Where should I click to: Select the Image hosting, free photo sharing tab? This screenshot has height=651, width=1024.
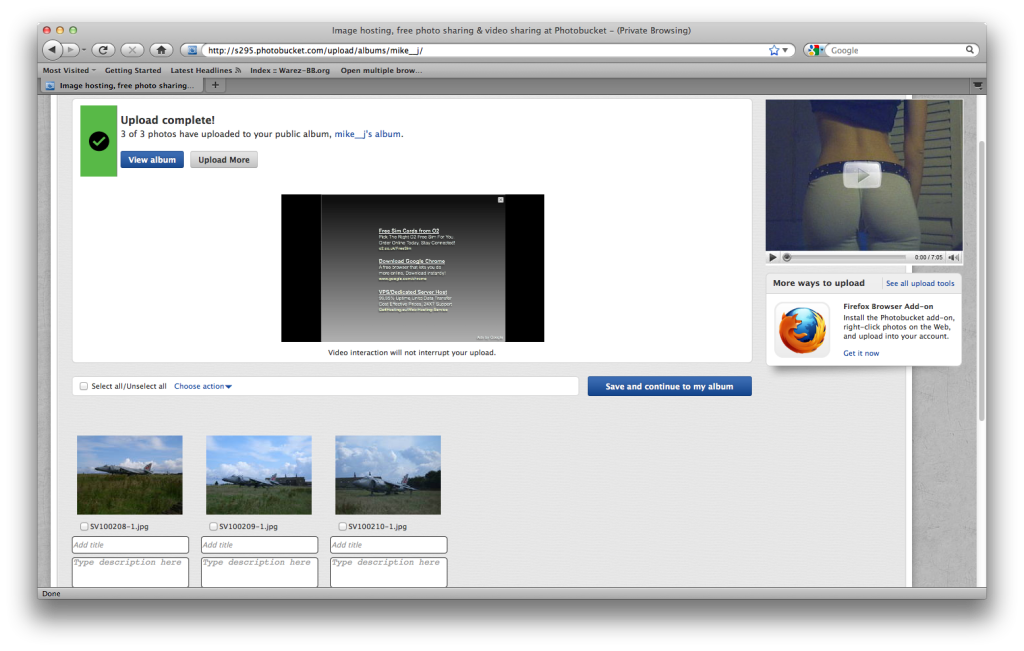pos(121,86)
